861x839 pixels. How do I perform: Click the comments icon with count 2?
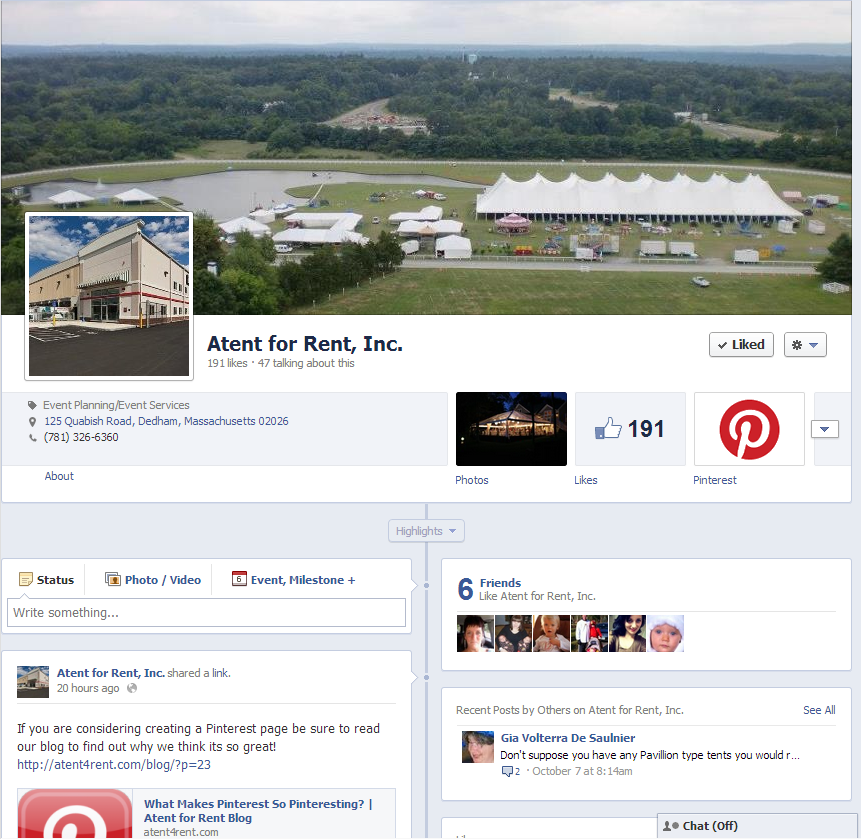(x=511, y=771)
